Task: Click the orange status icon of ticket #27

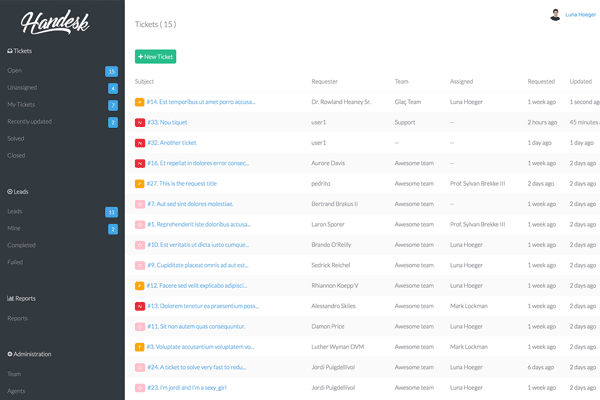Action: [140, 184]
